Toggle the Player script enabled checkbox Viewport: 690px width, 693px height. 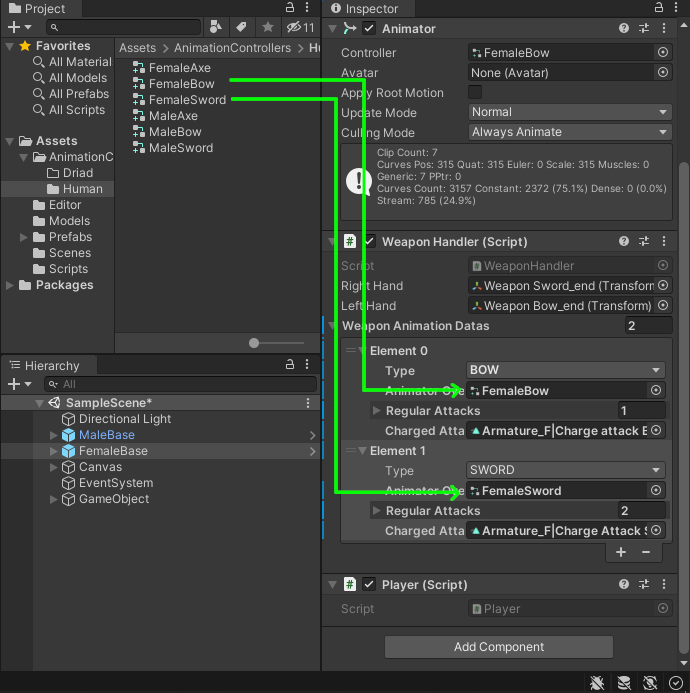[x=369, y=584]
